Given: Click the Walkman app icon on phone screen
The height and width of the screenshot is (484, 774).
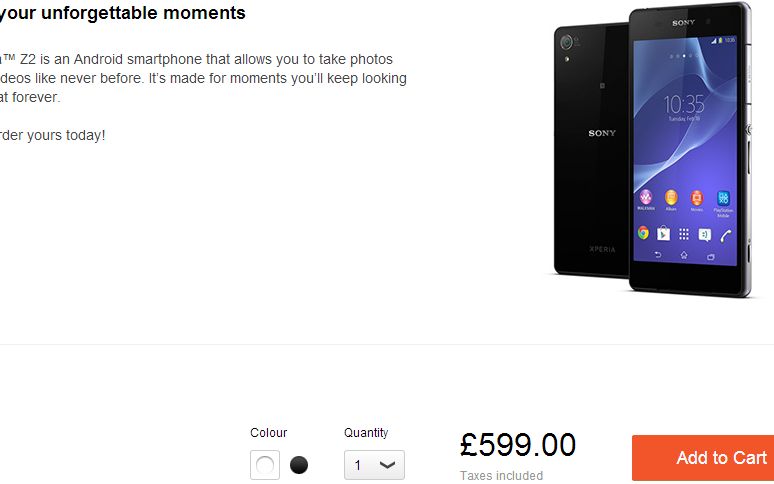Looking at the screenshot, I should pyautogui.click(x=646, y=197).
